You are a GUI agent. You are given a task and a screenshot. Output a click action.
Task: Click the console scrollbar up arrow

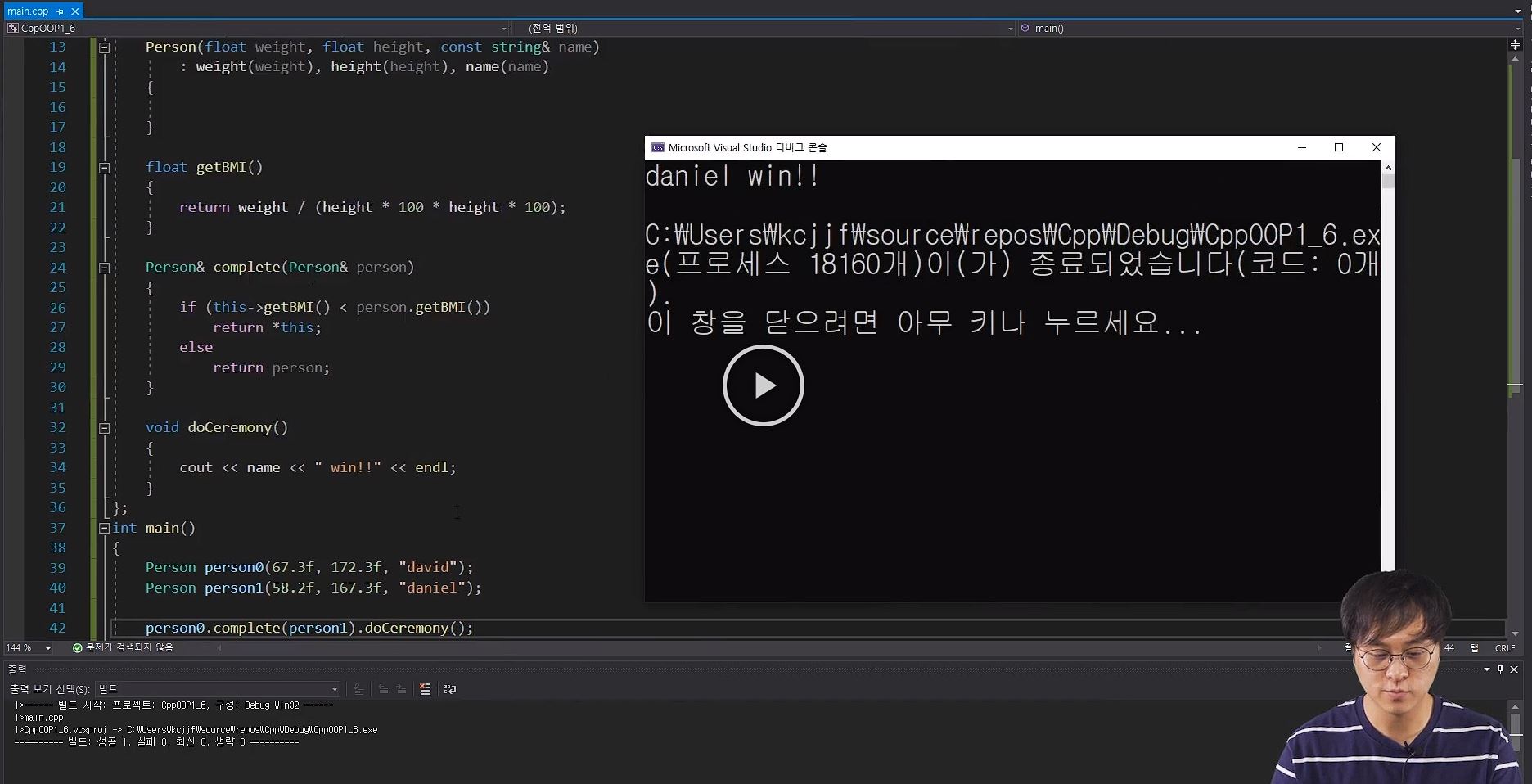[x=1388, y=167]
